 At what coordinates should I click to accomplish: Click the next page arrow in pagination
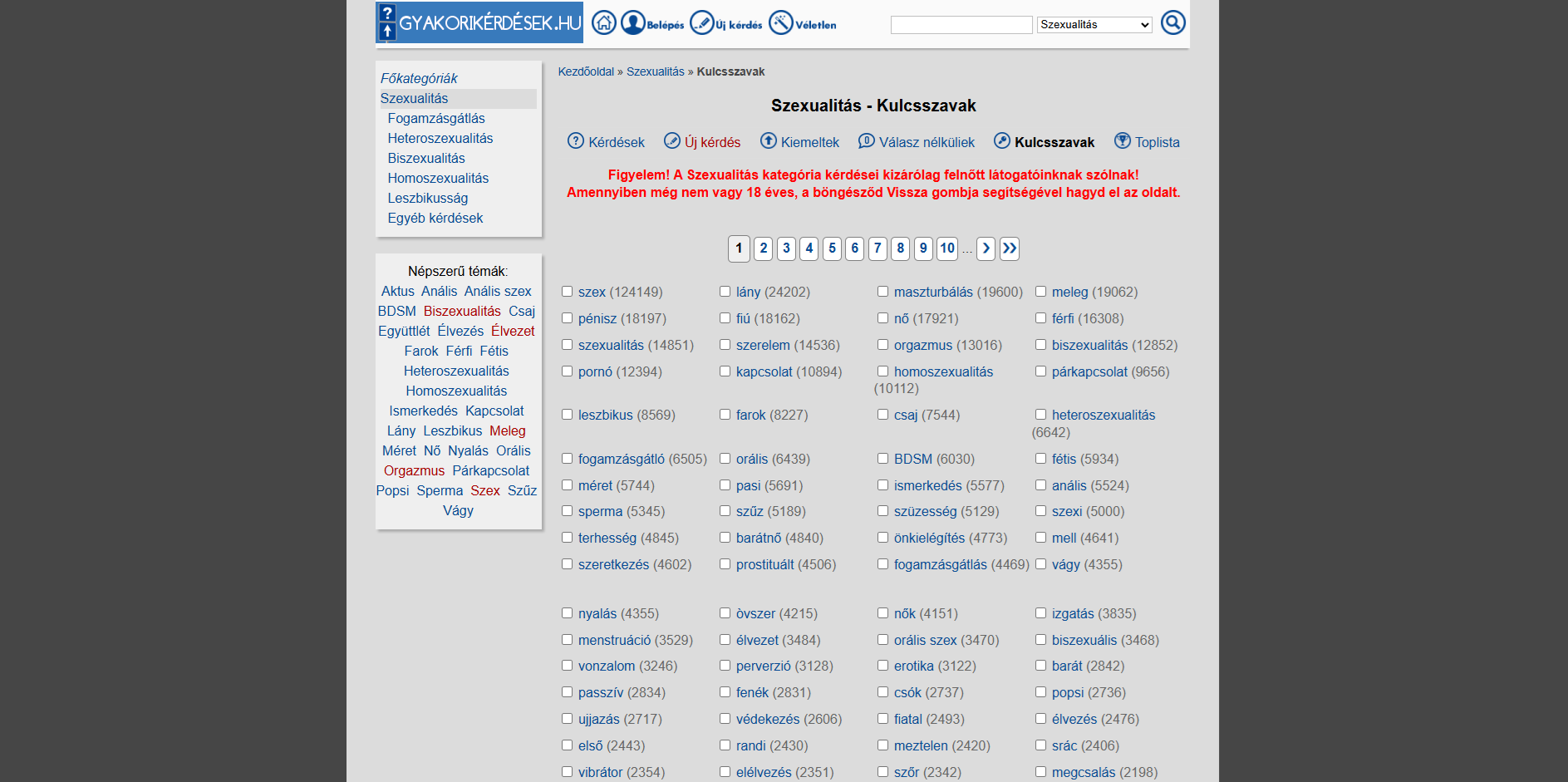pos(986,248)
